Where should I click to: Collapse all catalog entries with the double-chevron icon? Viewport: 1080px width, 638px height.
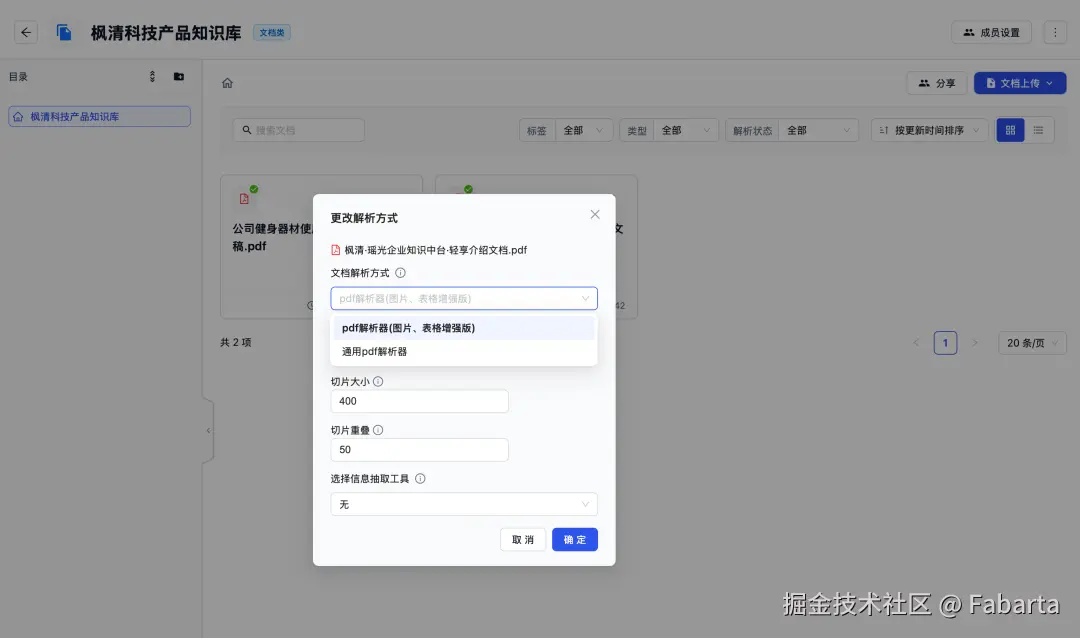[154, 76]
